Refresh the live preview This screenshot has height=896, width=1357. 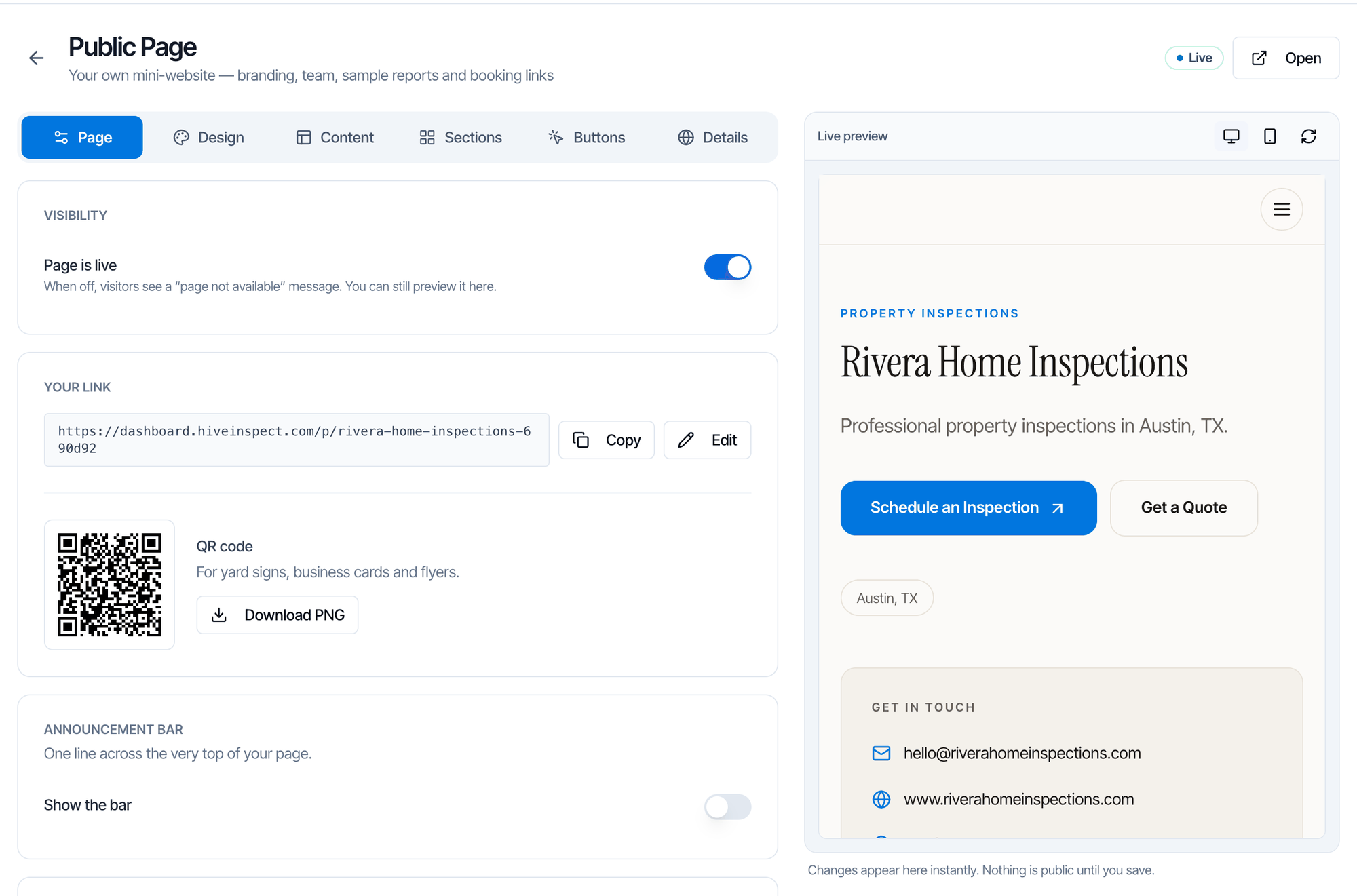(1308, 136)
